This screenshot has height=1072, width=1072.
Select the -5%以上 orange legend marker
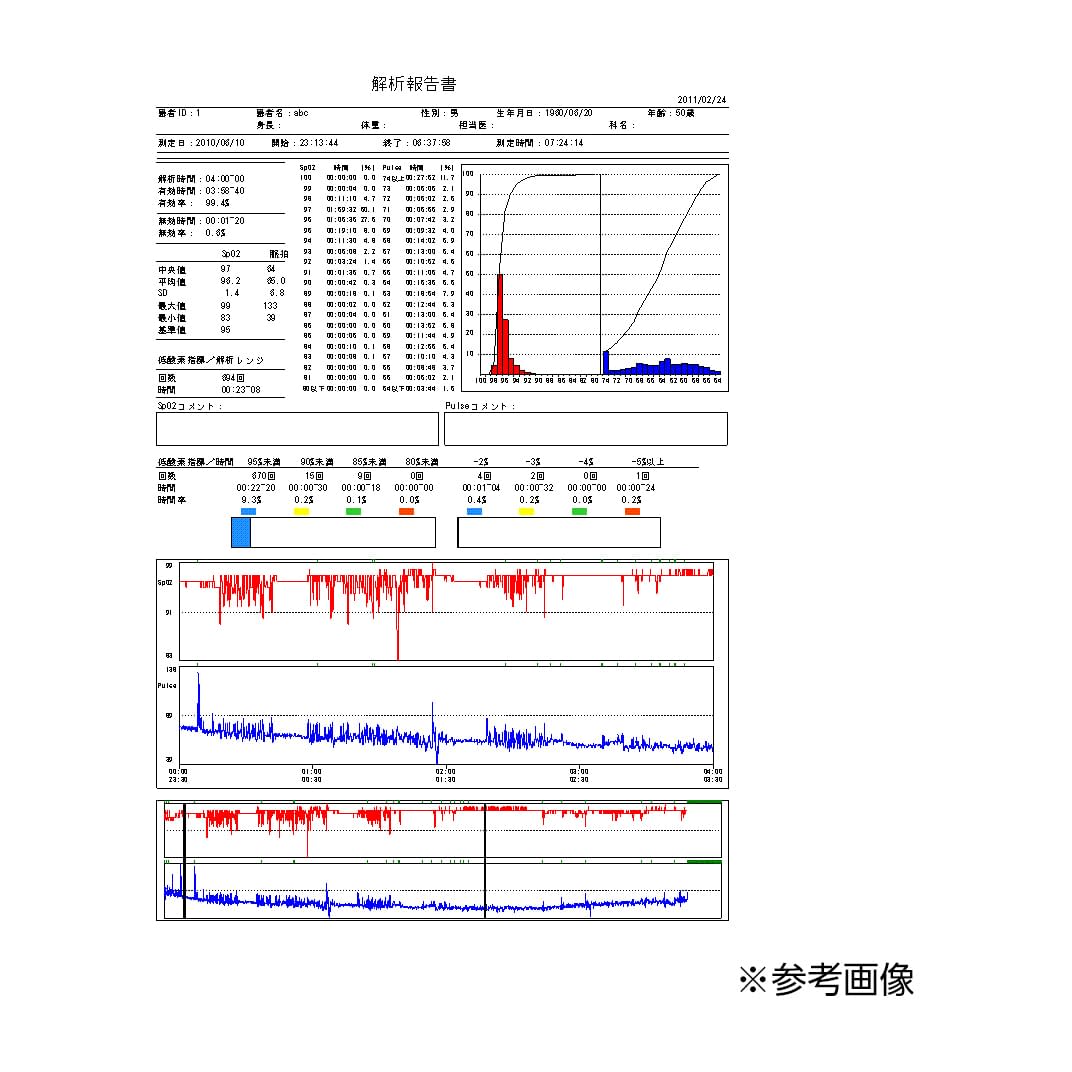click(631, 511)
